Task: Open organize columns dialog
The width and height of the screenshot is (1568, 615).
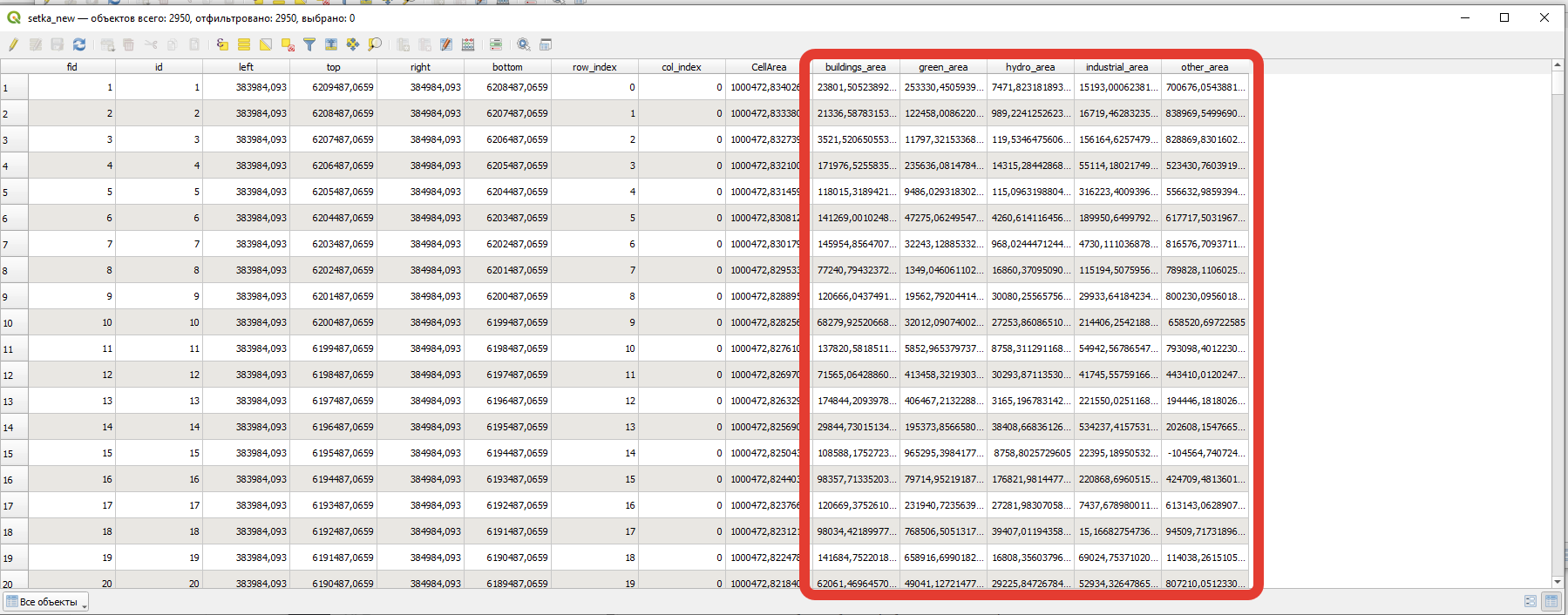Action: (446, 44)
